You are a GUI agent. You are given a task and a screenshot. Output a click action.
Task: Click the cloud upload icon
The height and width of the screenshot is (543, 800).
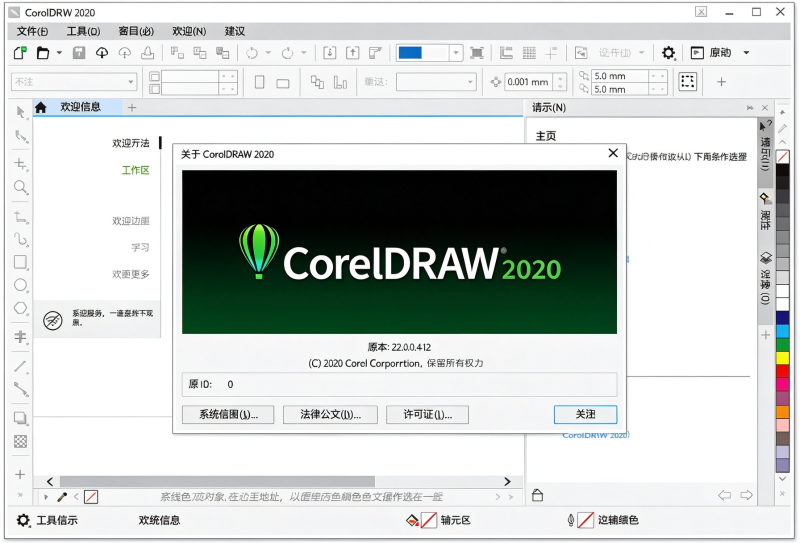(x=102, y=53)
